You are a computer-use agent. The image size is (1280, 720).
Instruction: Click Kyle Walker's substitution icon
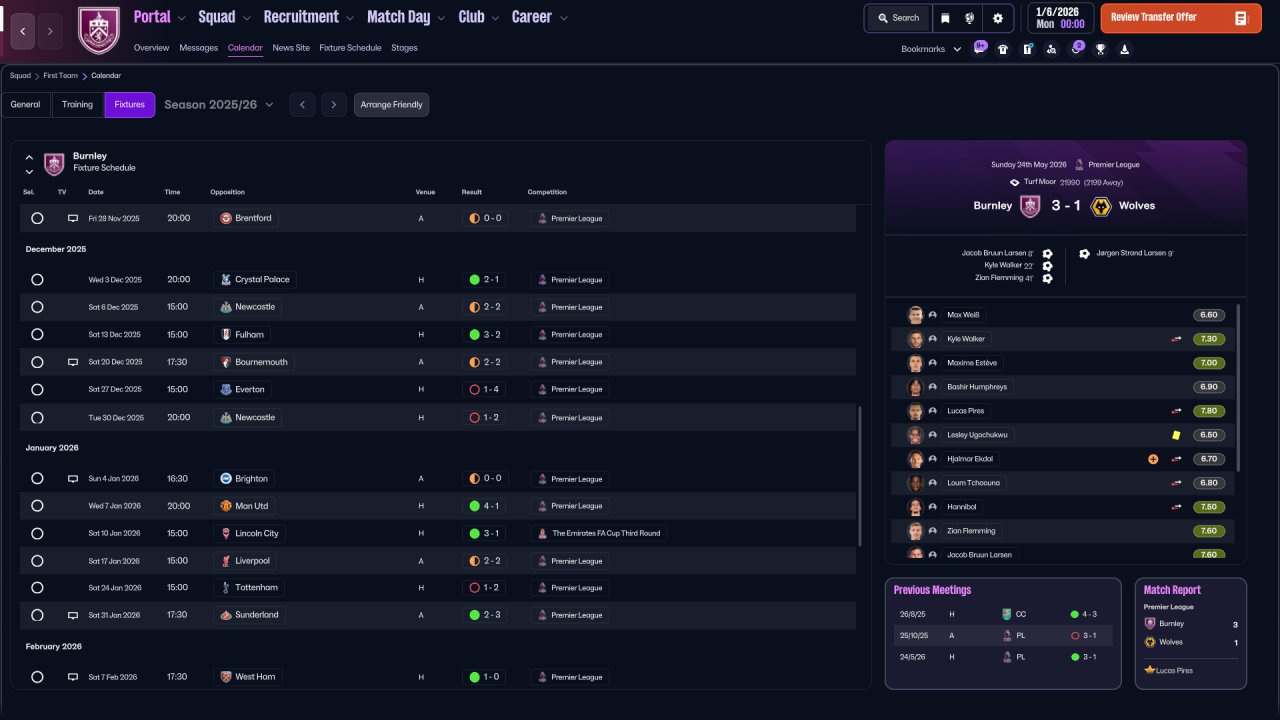click(1177, 339)
